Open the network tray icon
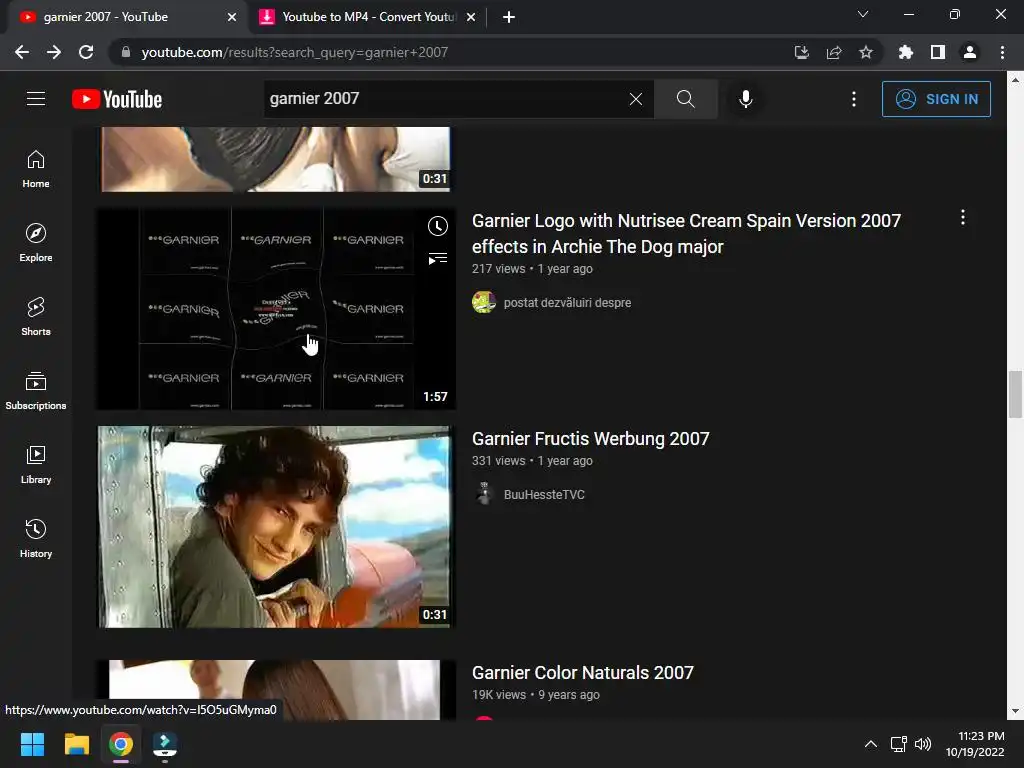The width and height of the screenshot is (1024, 768). tap(899, 744)
